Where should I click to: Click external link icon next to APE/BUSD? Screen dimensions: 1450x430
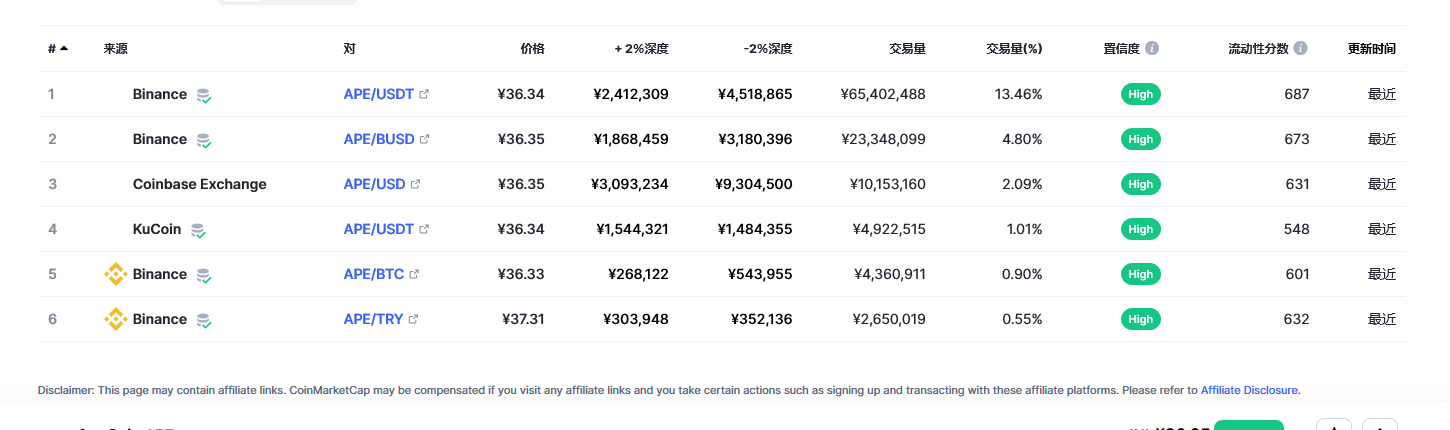tap(425, 139)
